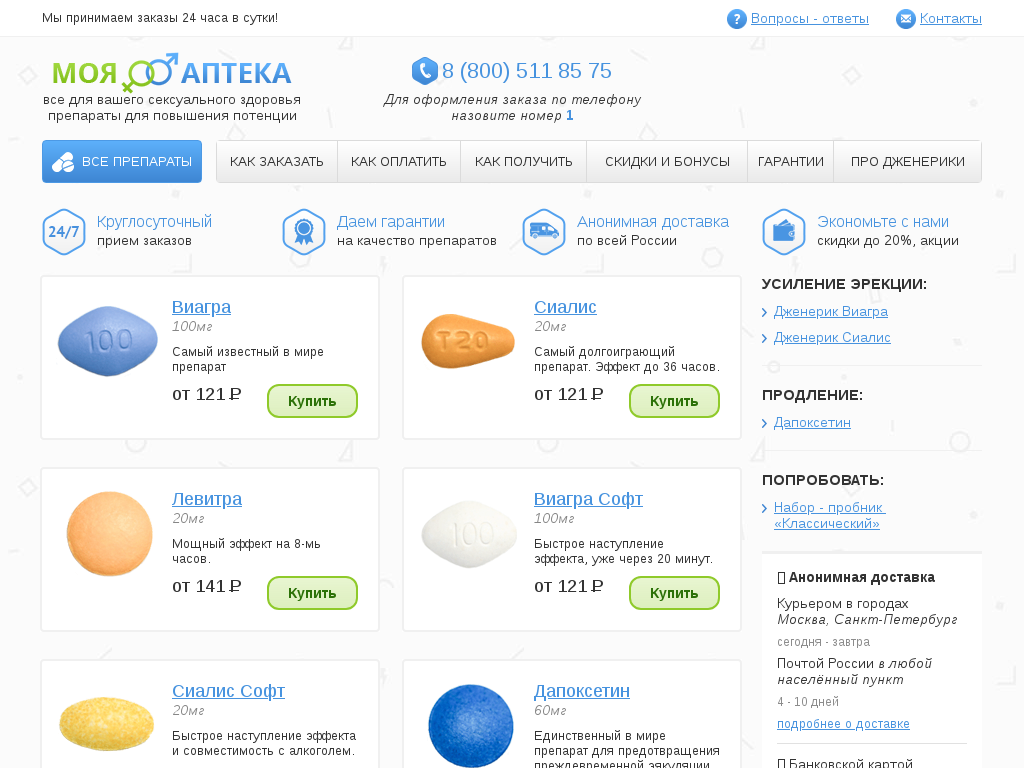Click the Мы принимаем заказы 24 часа text

click(x=160, y=18)
